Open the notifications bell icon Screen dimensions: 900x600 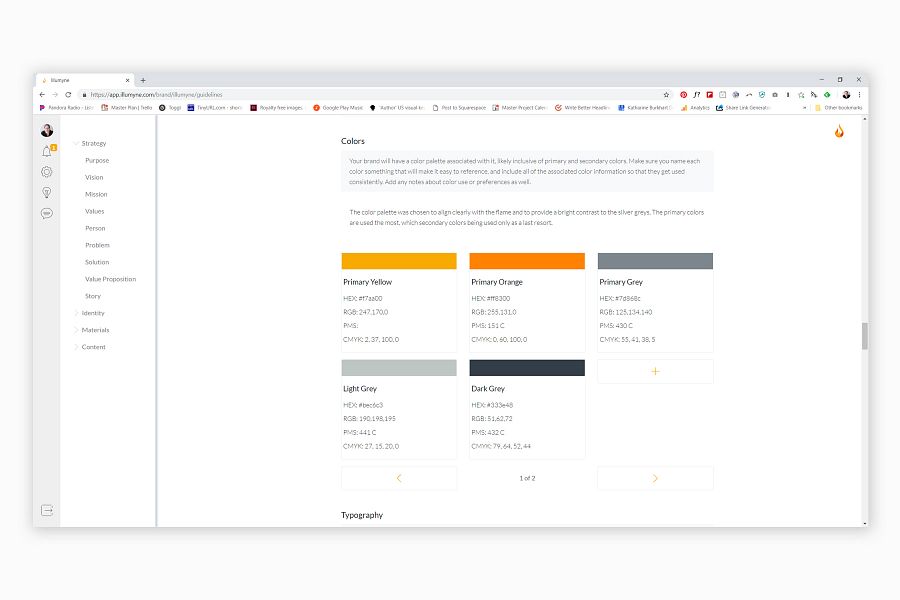[47, 152]
